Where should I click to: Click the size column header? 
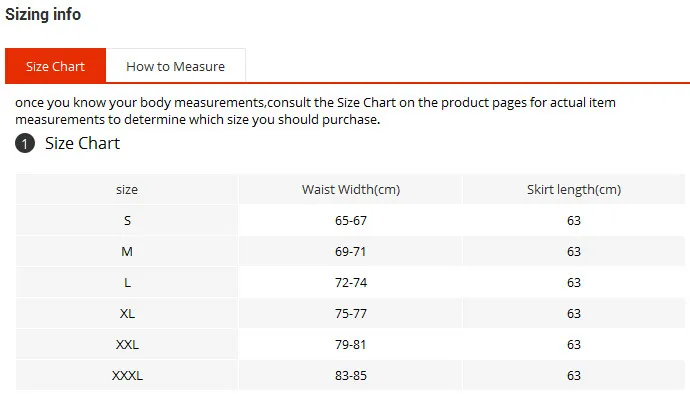pos(127,190)
